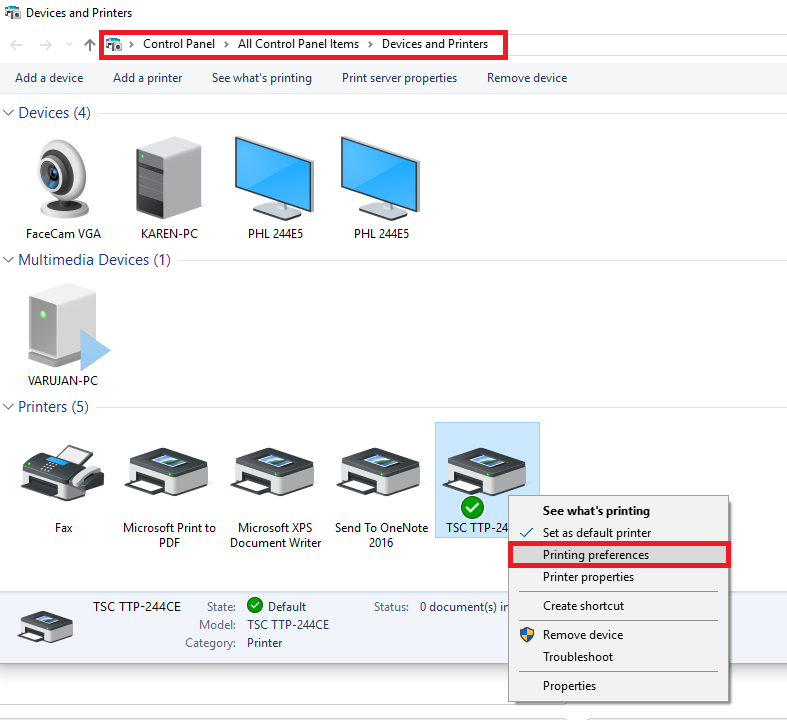Click Status 0 document(s) text
The width and height of the screenshot is (787, 720).
(464, 607)
